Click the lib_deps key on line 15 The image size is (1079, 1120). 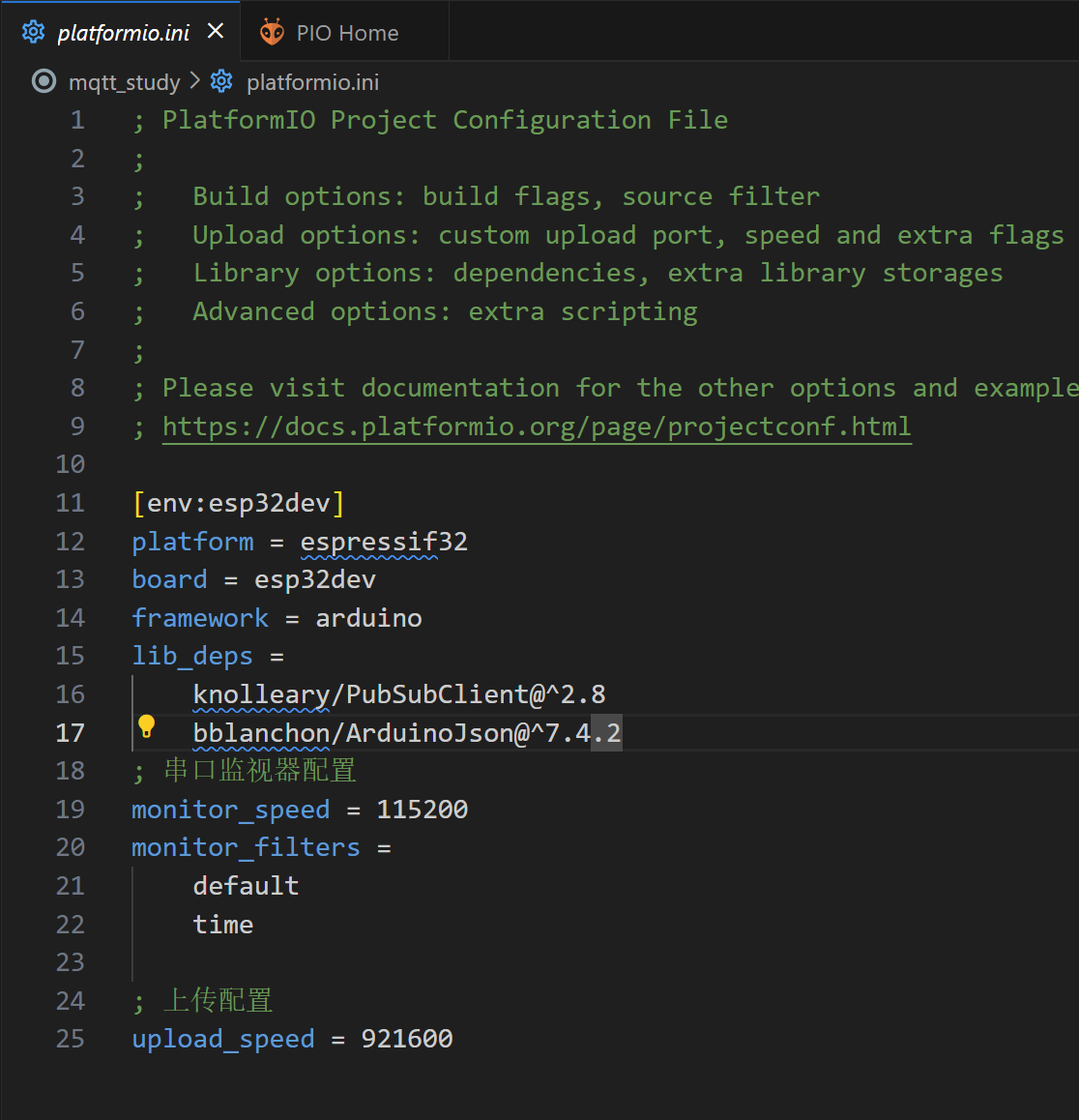[191, 656]
